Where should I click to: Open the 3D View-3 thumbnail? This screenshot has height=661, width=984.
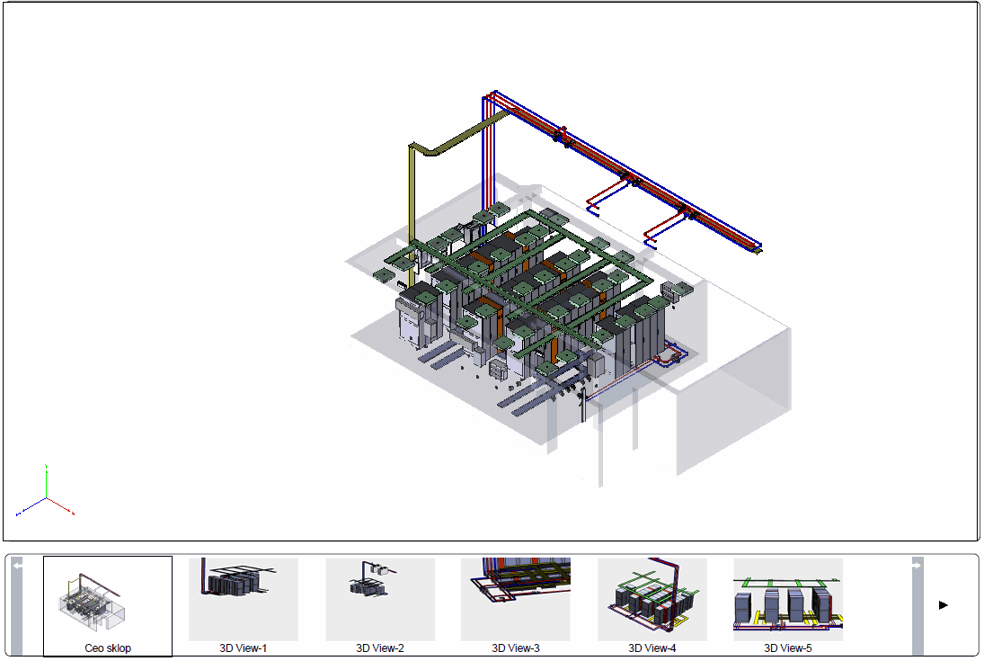pos(516,598)
